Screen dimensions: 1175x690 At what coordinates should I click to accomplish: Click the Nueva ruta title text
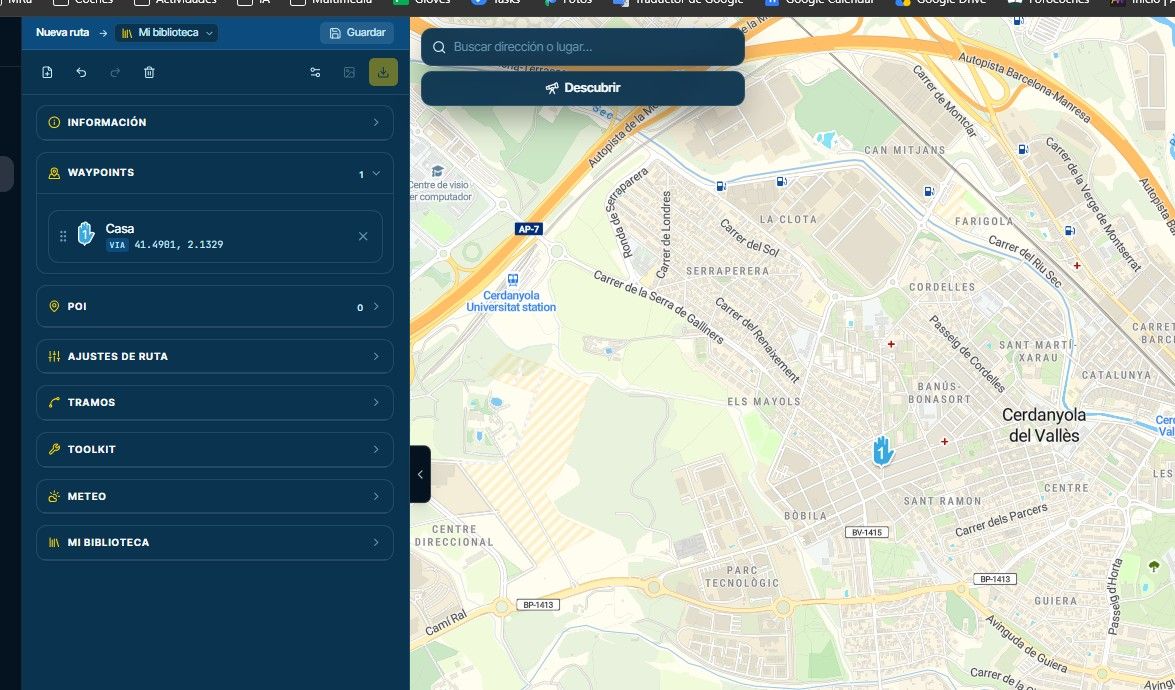tap(62, 32)
